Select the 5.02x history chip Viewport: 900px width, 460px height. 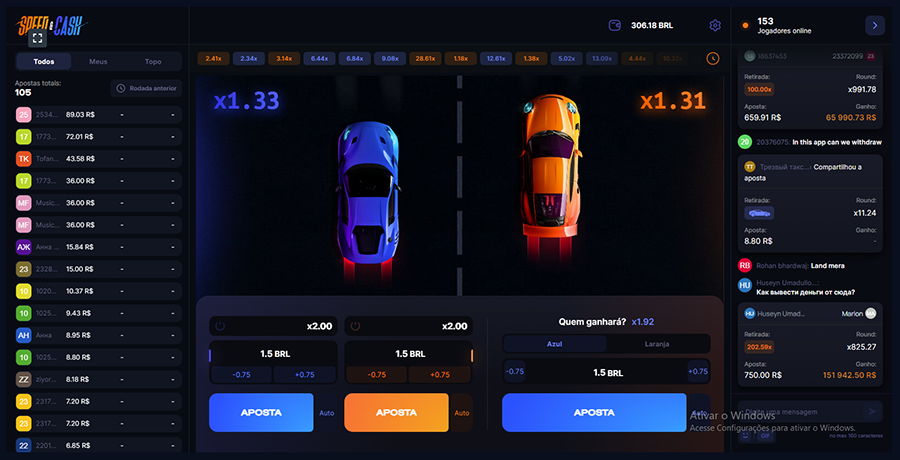tap(567, 58)
